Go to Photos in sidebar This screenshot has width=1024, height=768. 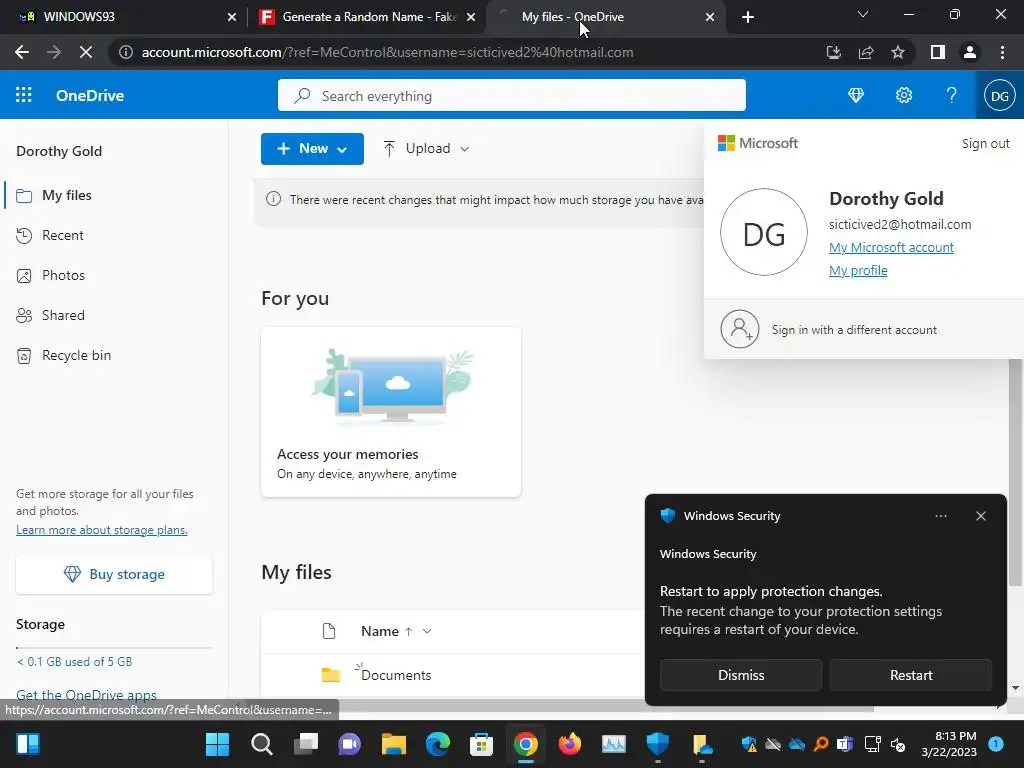pos(114,276)
